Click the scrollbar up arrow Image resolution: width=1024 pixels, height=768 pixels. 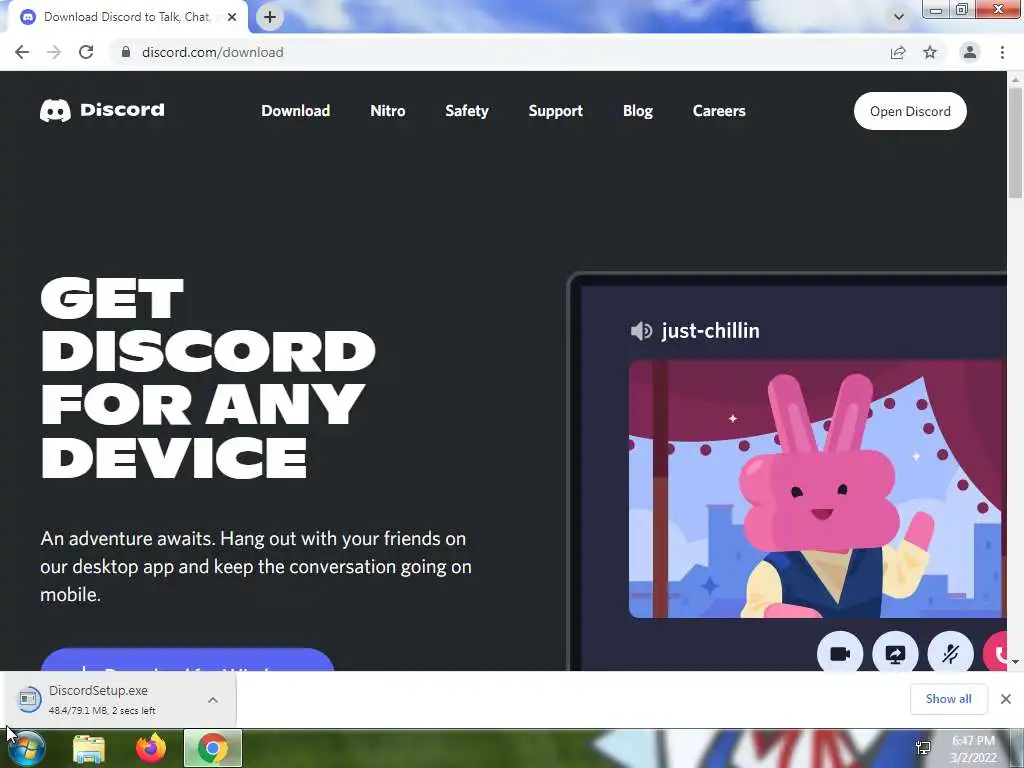(1015, 79)
